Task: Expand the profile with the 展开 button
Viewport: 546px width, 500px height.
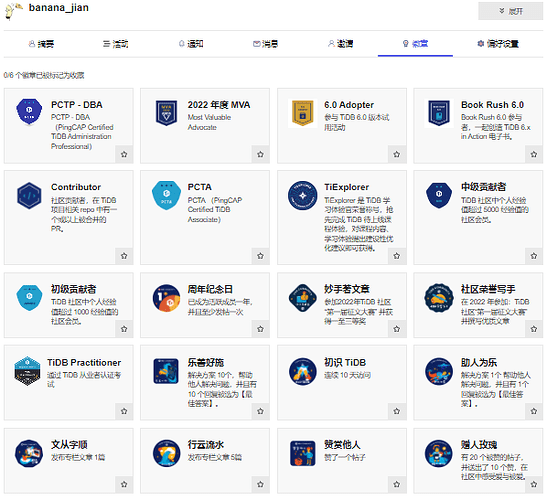Action: (510, 11)
